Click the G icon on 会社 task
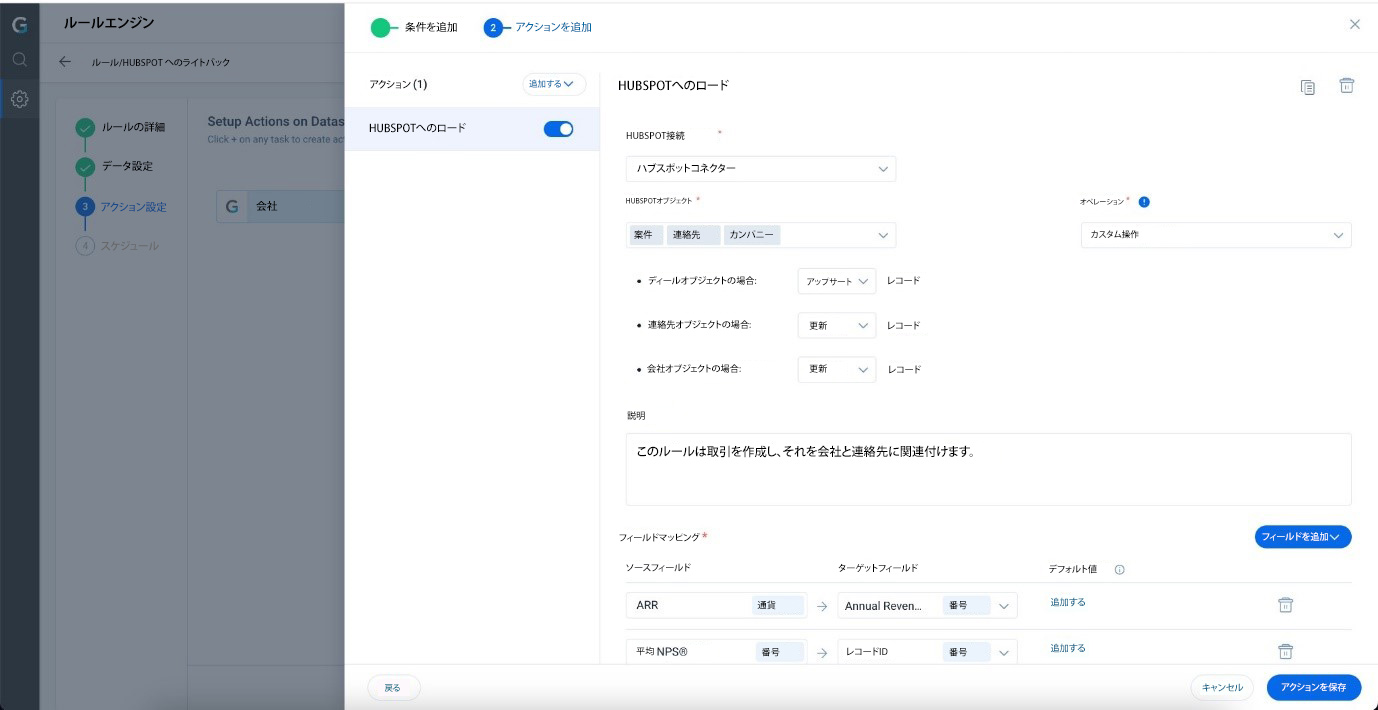This screenshot has height=710, width=1378. click(x=233, y=206)
